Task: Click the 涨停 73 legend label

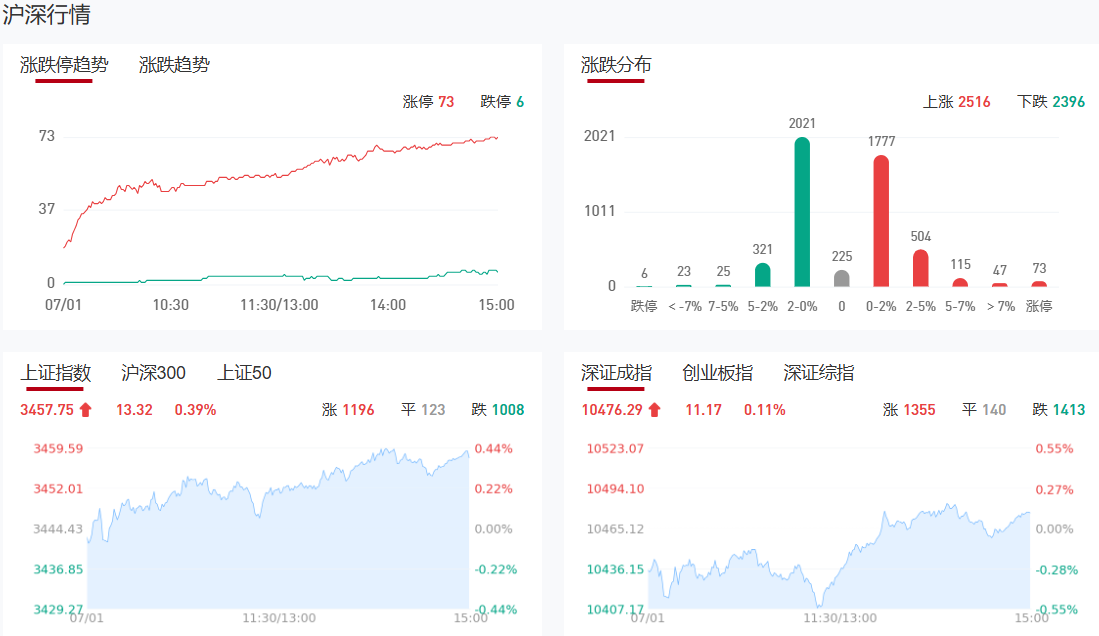Action: tap(428, 102)
